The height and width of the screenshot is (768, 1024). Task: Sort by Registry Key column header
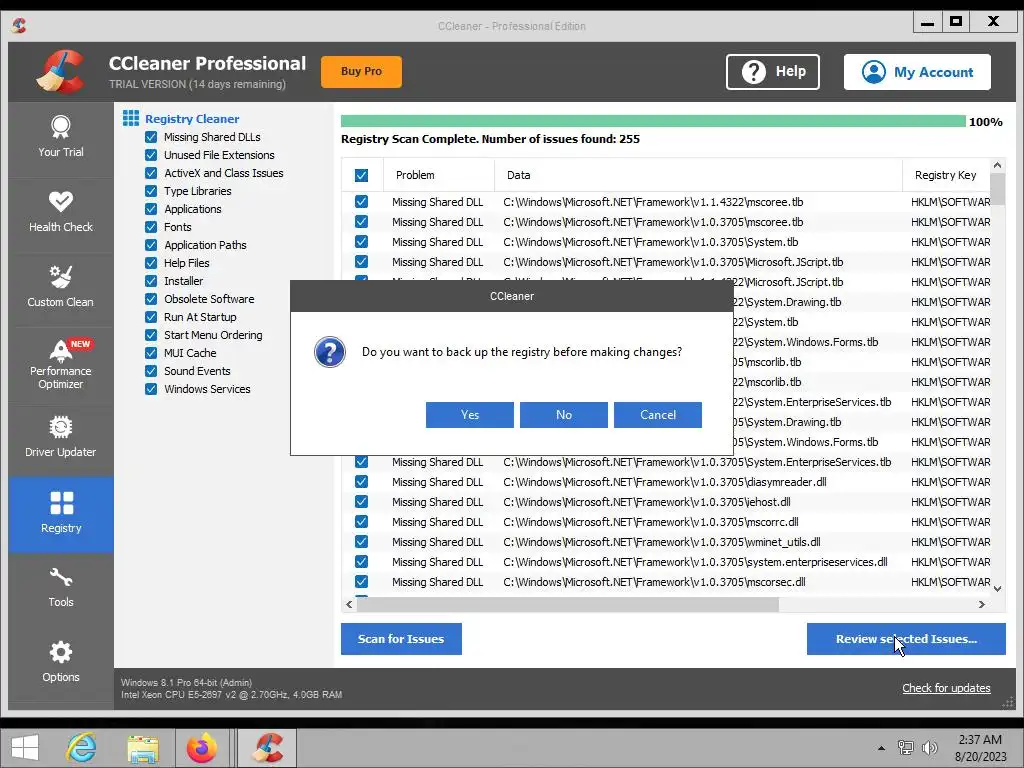click(x=946, y=175)
